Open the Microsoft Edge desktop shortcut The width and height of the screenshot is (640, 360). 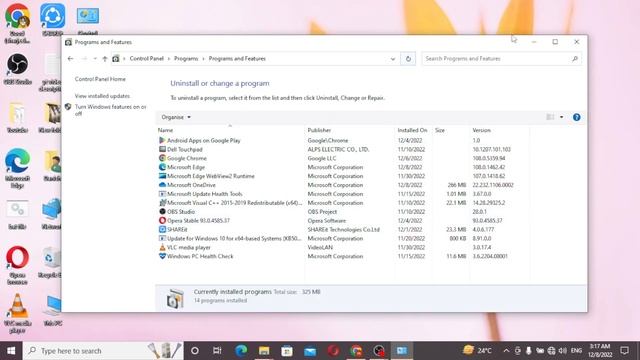[x=17, y=168]
